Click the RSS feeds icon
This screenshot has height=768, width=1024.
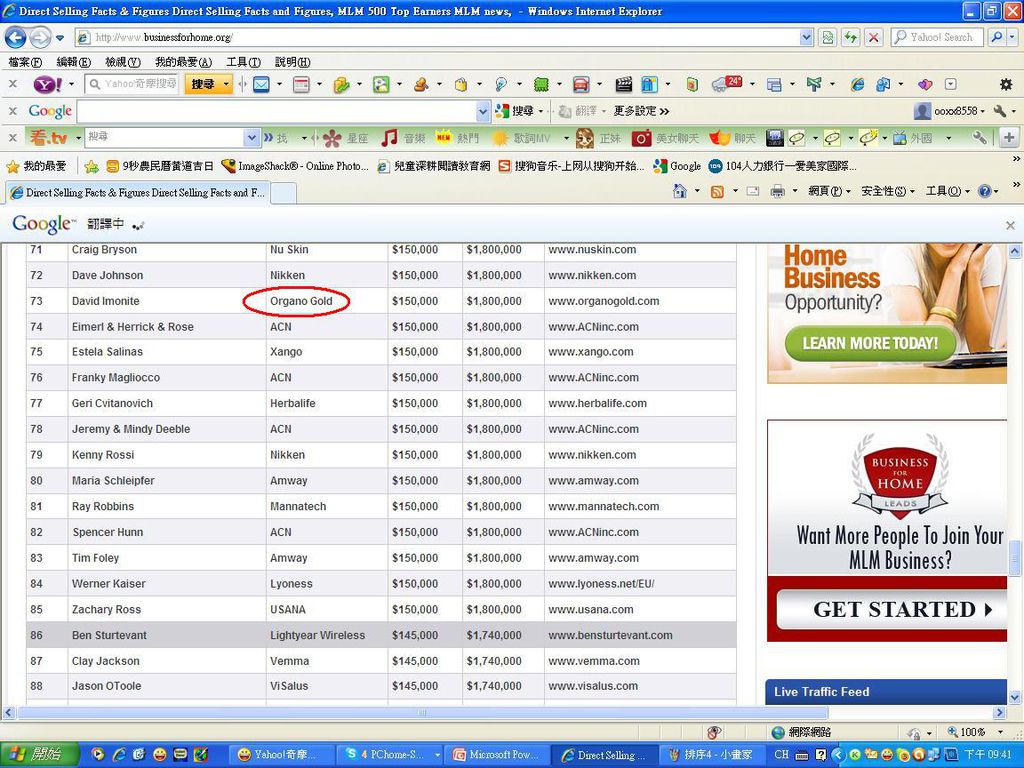coord(717,191)
